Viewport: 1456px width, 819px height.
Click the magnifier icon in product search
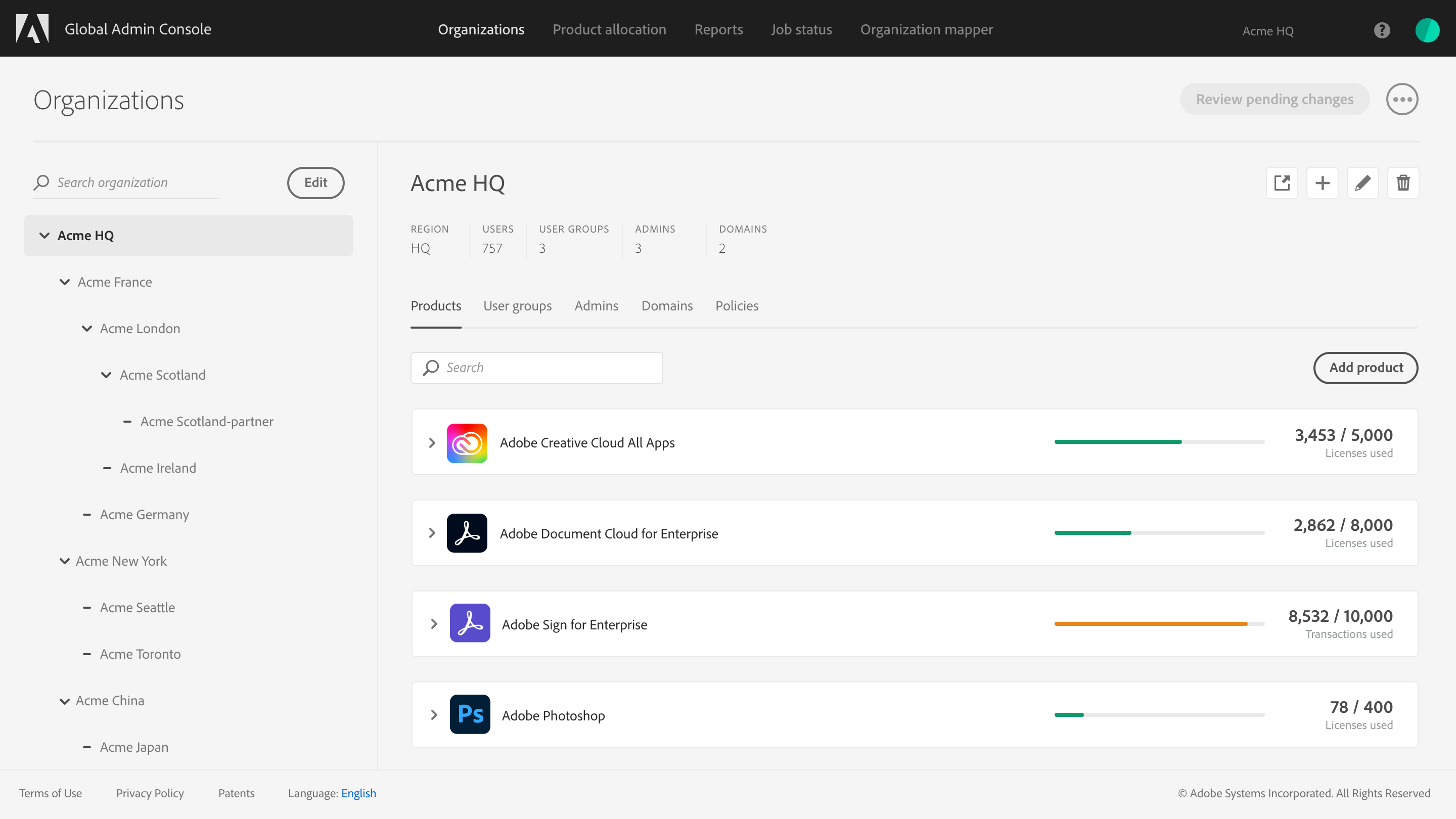click(431, 368)
